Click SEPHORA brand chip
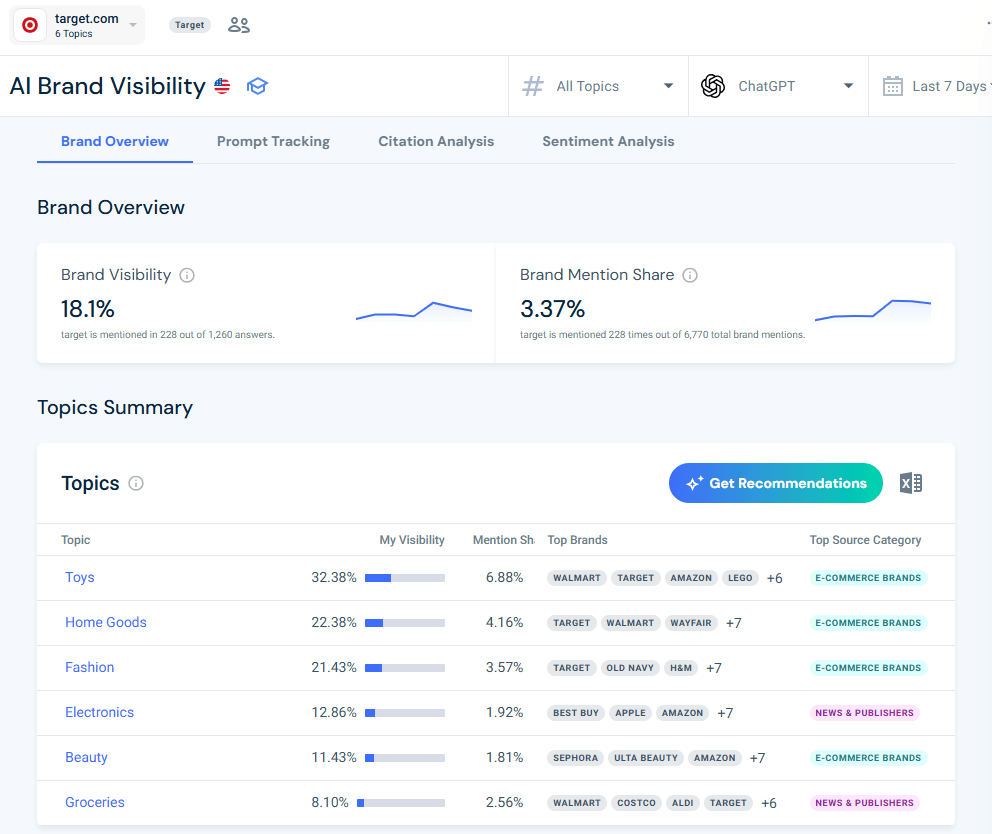 pos(575,757)
